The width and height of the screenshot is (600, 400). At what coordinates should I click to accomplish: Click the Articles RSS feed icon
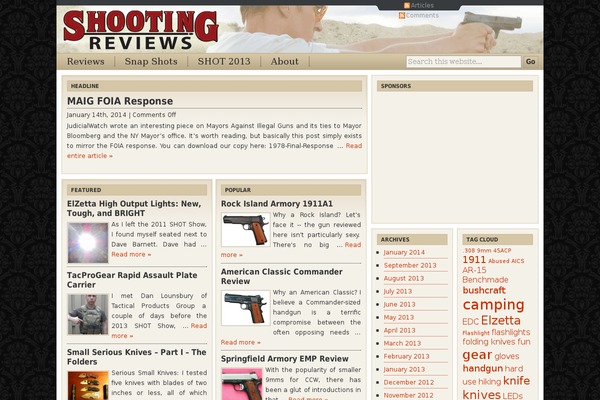pyautogui.click(x=407, y=5)
